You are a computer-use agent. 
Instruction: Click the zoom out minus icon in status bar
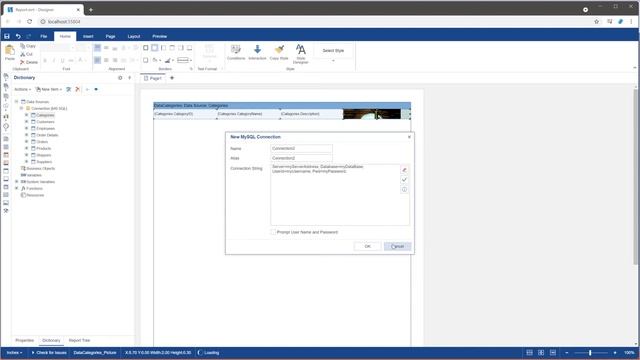click(567, 353)
